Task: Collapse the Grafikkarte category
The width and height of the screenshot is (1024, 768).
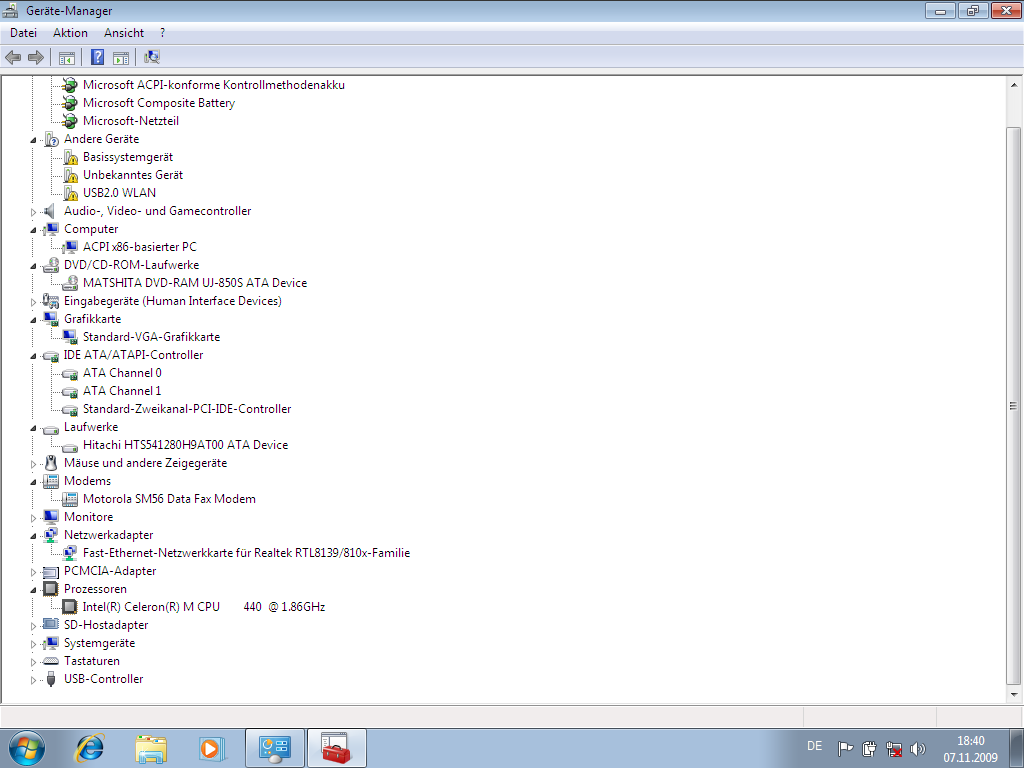Action: [x=33, y=320]
